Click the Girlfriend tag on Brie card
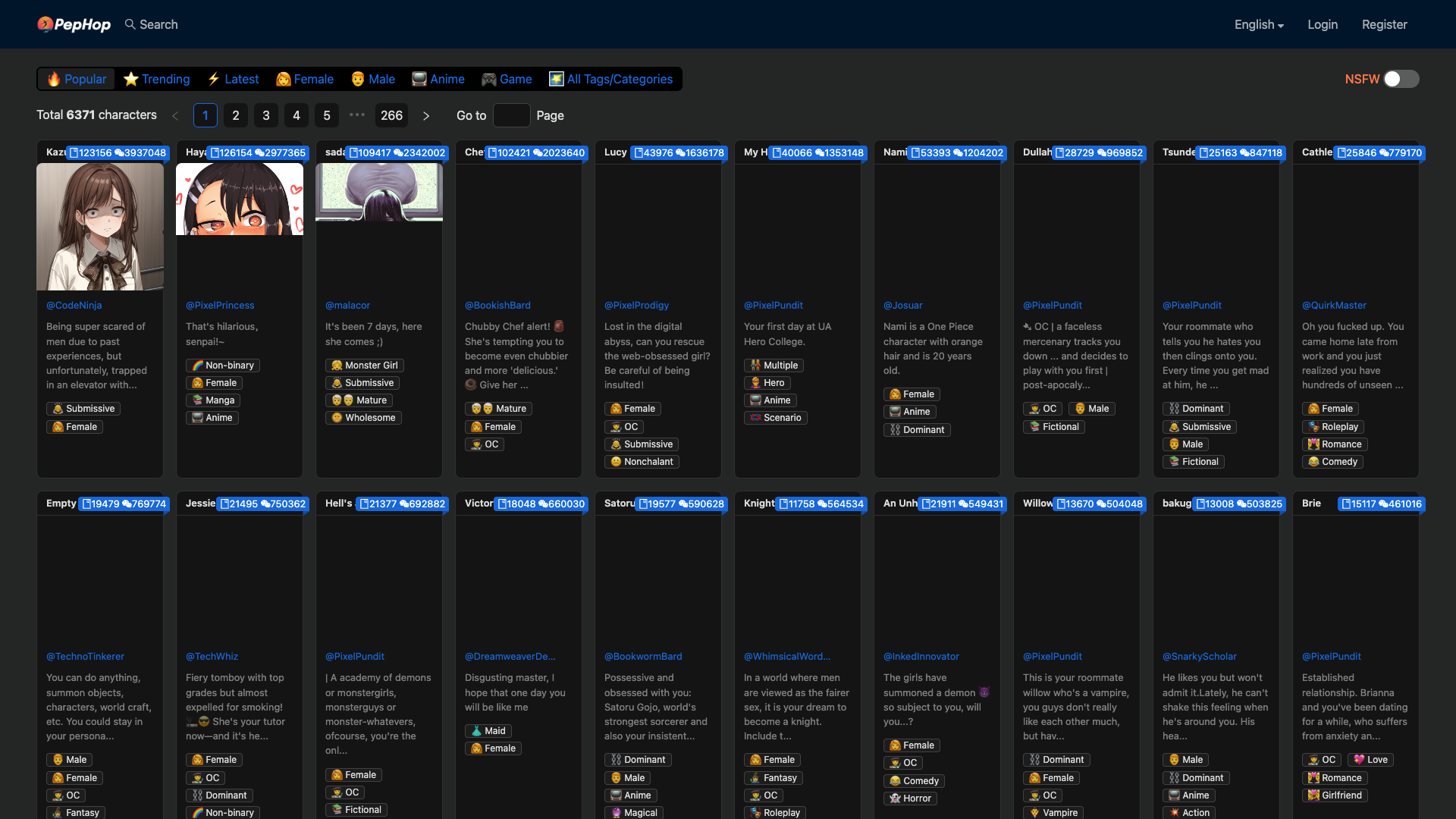Image resolution: width=1456 pixels, height=819 pixels. pyautogui.click(x=1335, y=795)
